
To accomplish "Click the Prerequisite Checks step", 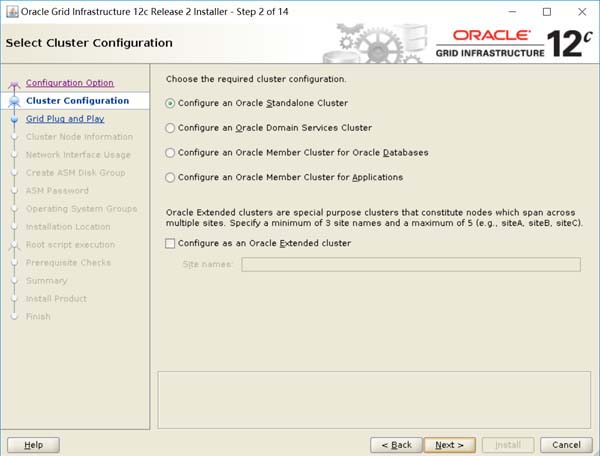I will pos(68,263).
